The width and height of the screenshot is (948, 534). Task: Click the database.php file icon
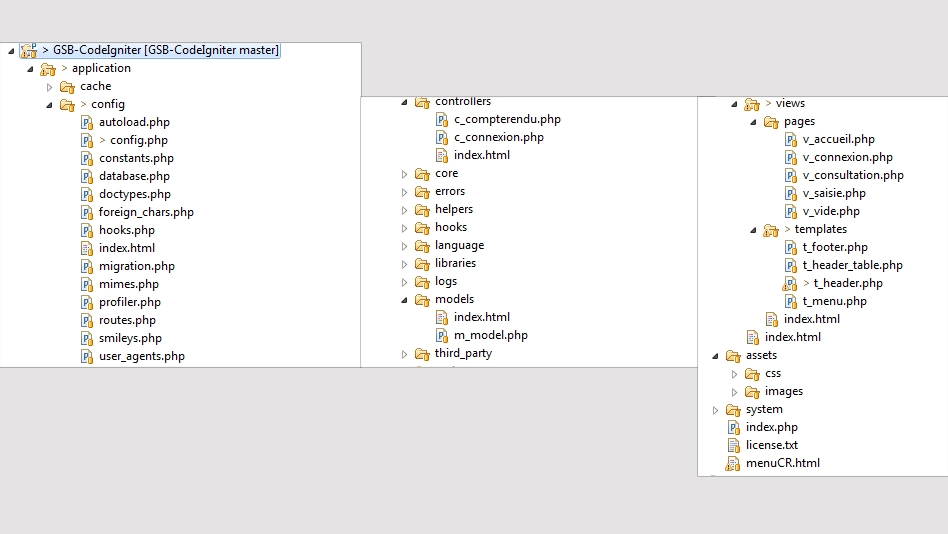[x=87, y=177]
